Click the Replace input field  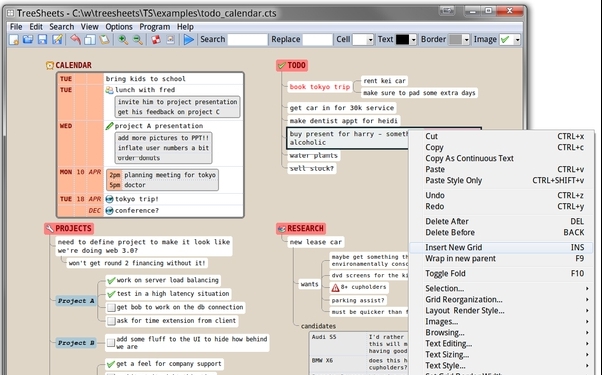pos(317,40)
